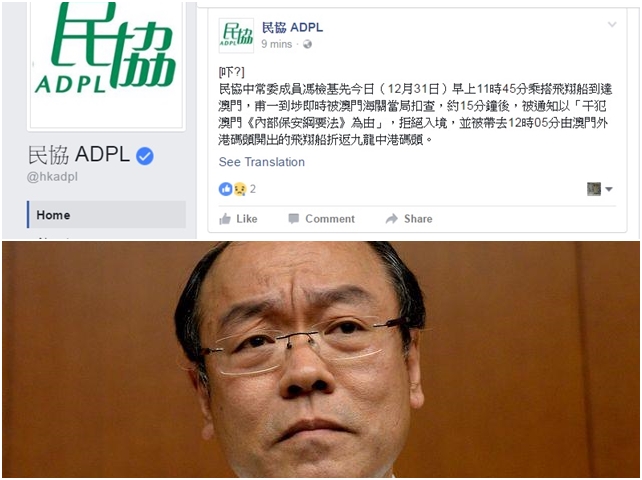Click the globe public privacy icon
This screenshot has height=480, width=642.
(x=307, y=44)
